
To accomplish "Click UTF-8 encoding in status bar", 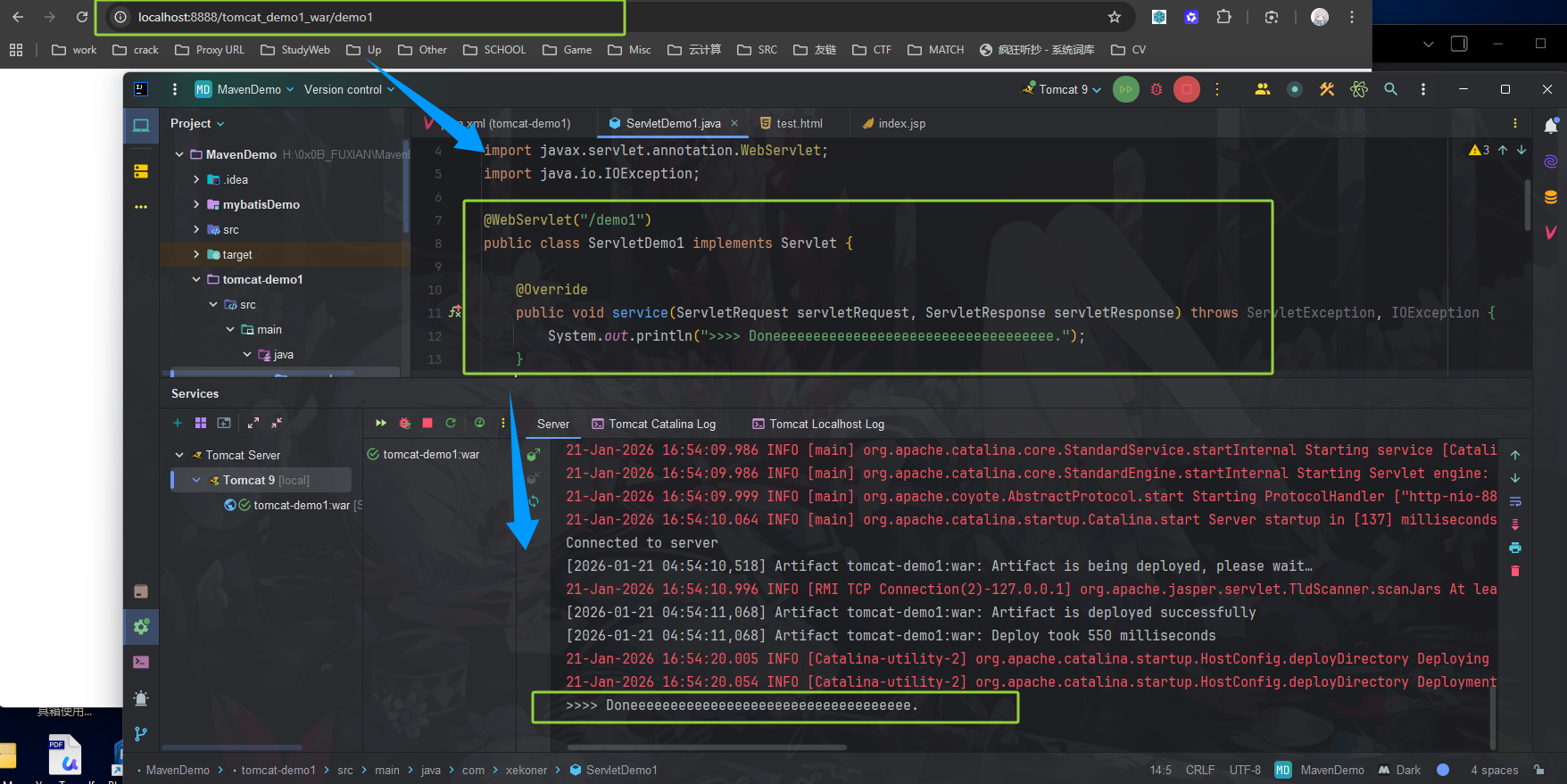I will [1245, 770].
